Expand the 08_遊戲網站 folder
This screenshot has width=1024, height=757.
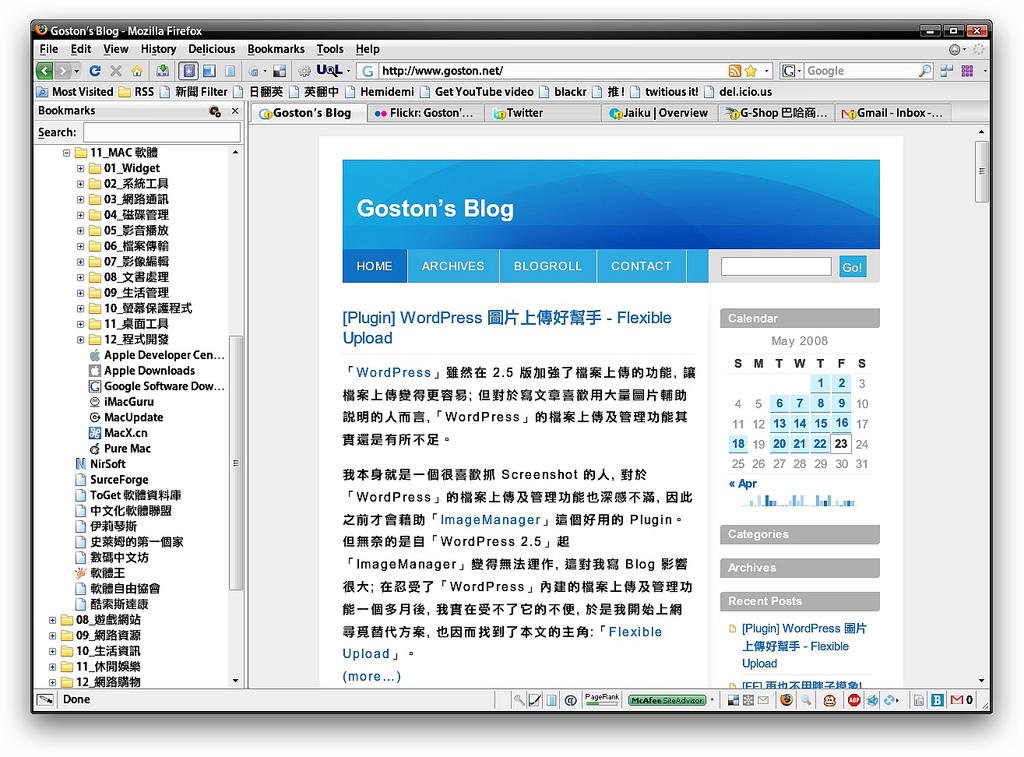click(52, 620)
